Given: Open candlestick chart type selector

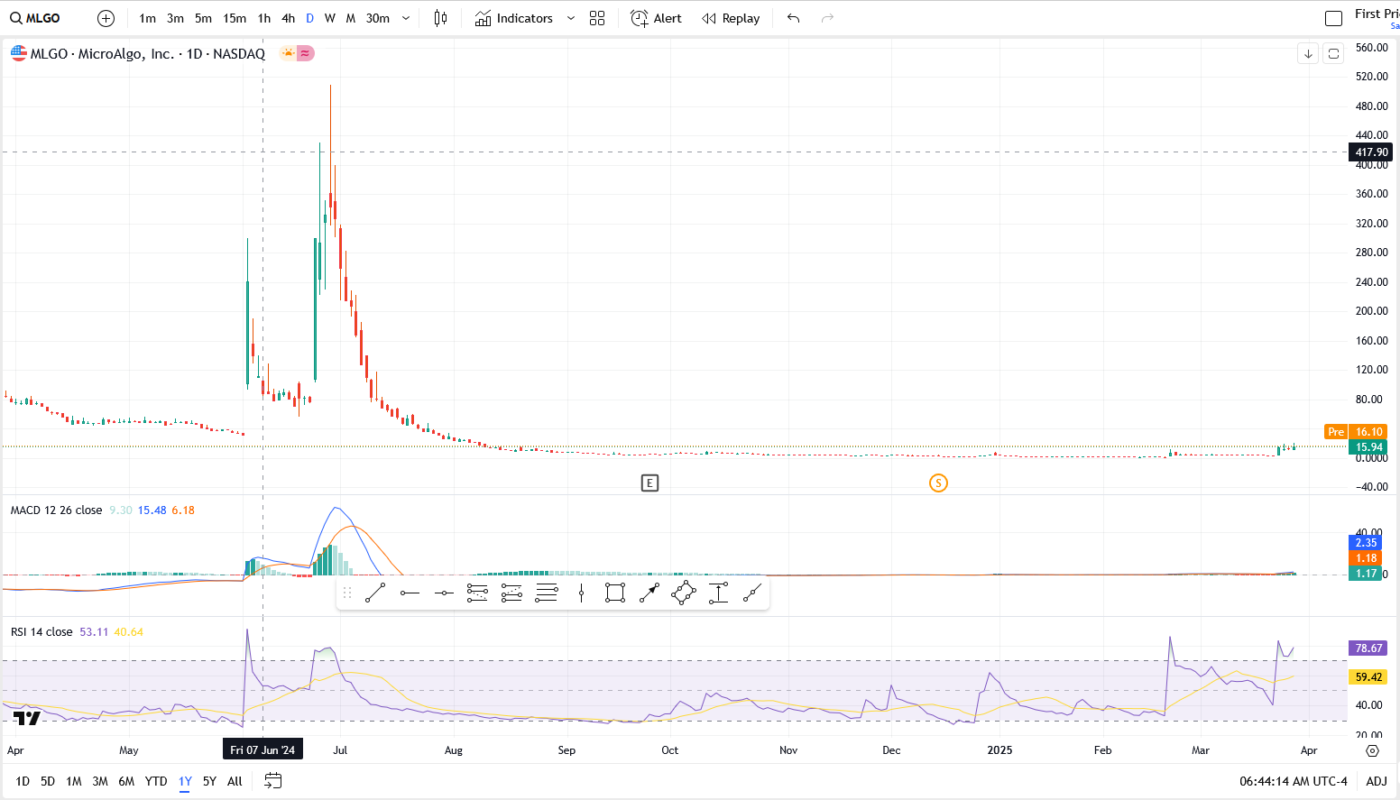Looking at the screenshot, I should coord(440,17).
